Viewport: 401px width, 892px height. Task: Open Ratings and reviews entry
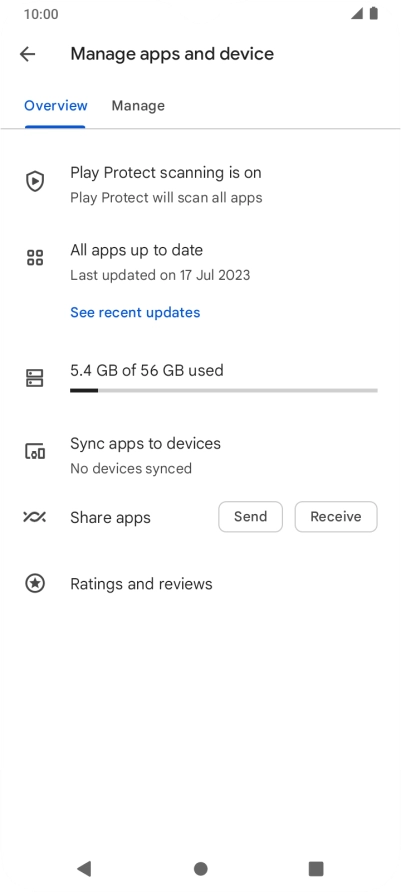tap(200, 584)
